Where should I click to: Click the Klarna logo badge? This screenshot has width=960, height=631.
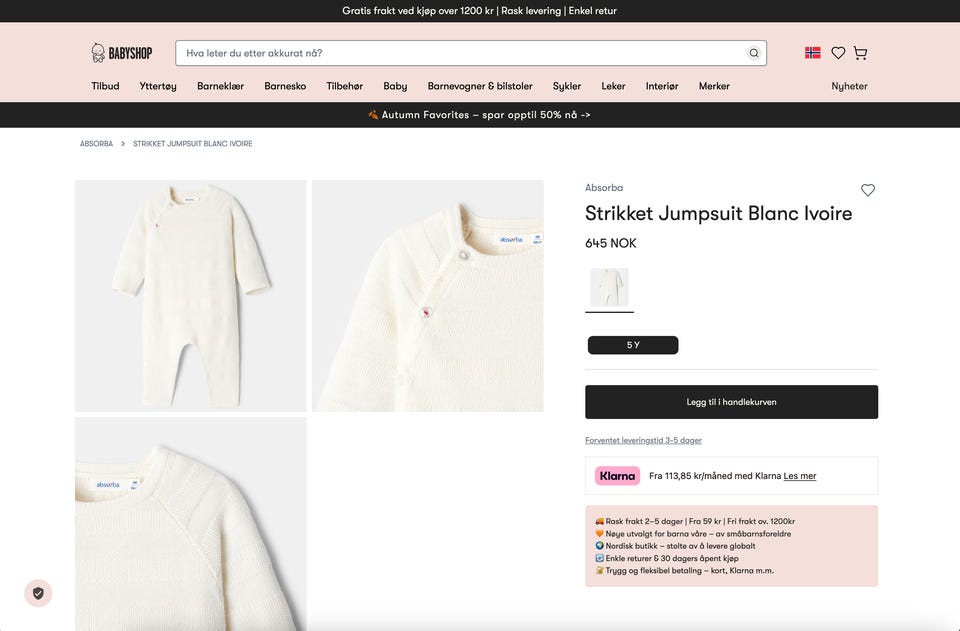[x=617, y=476]
